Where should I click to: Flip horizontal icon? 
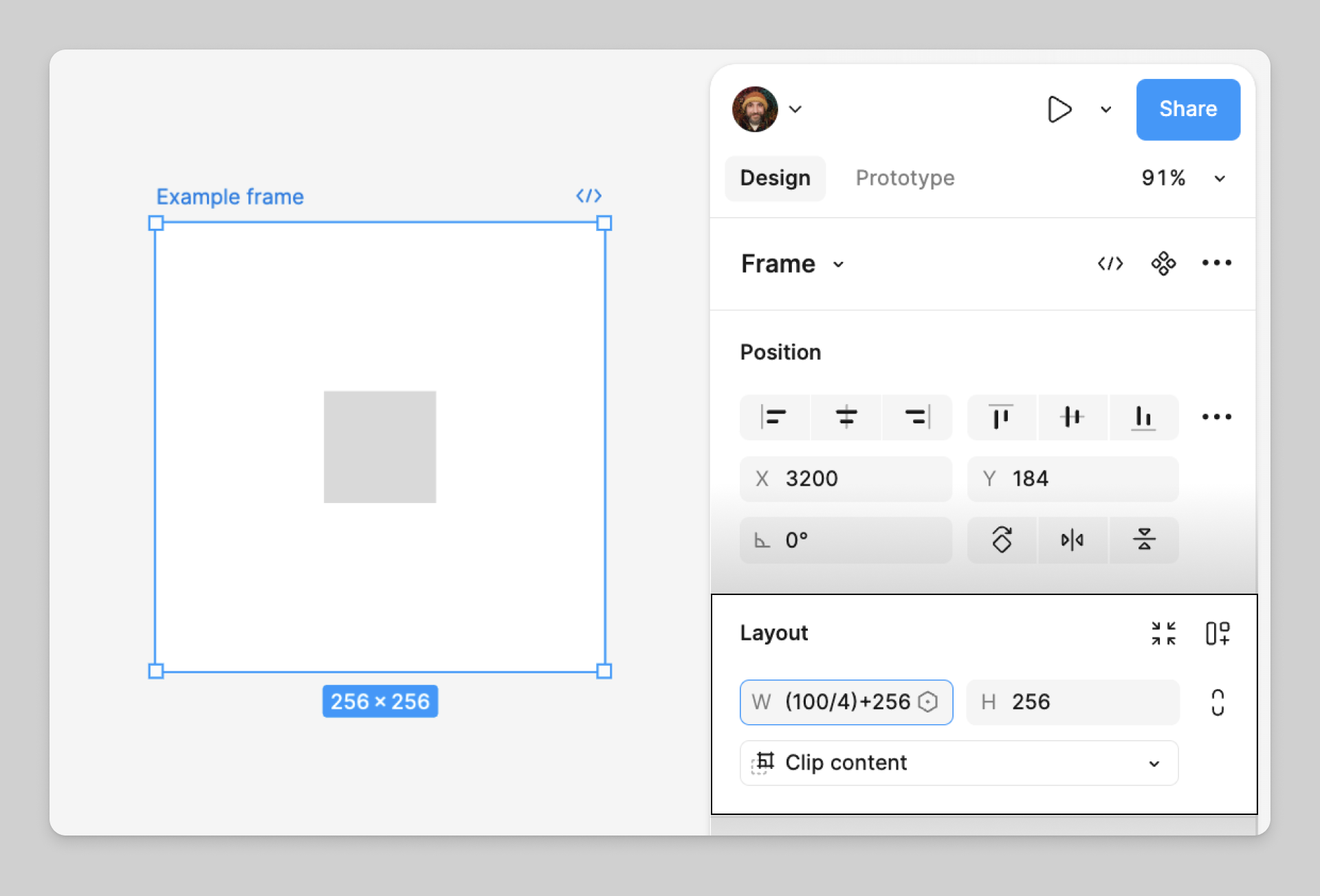coord(1072,540)
